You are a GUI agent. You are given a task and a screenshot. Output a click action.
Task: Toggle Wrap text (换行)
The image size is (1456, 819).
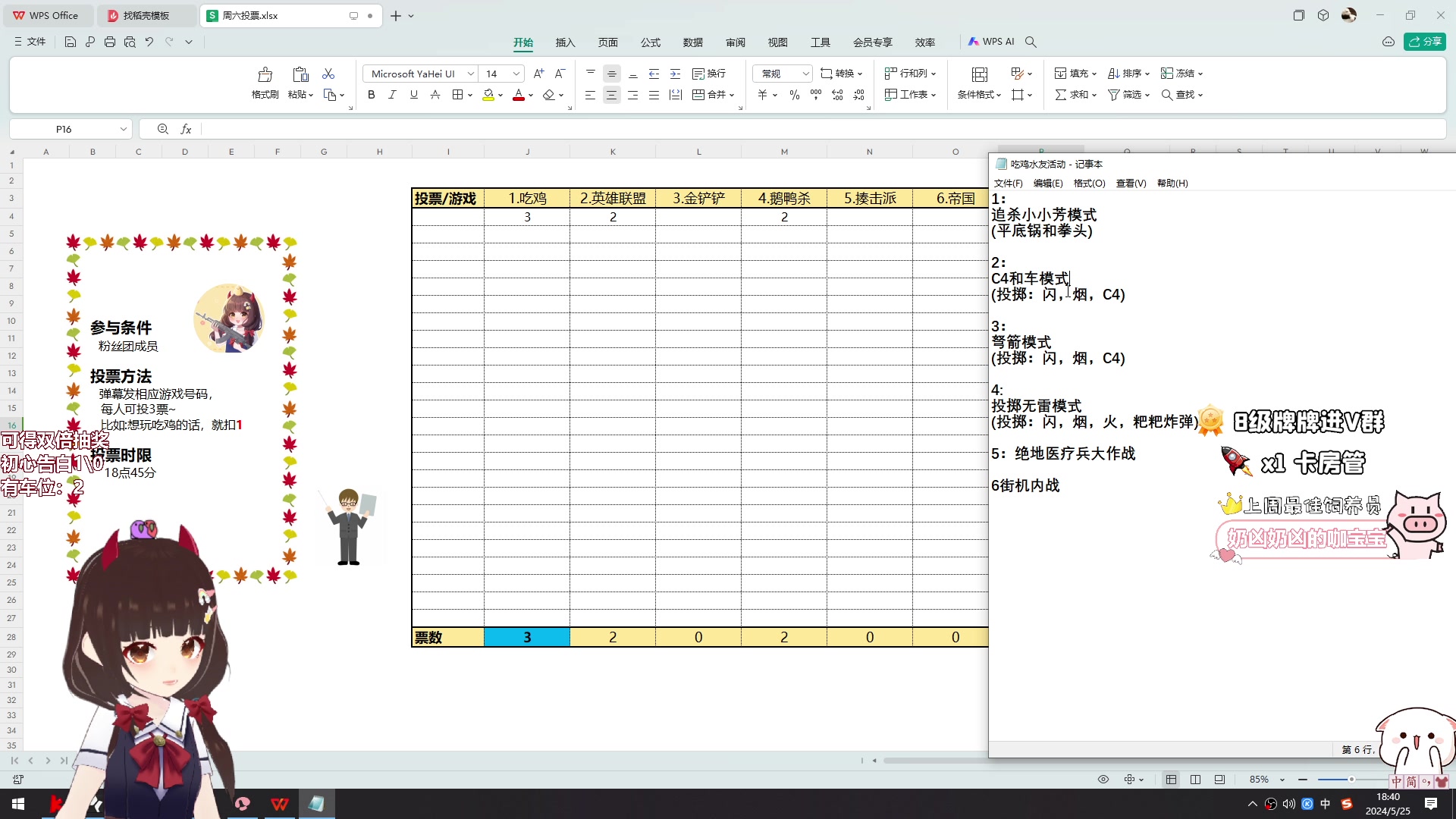click(709, 74)
